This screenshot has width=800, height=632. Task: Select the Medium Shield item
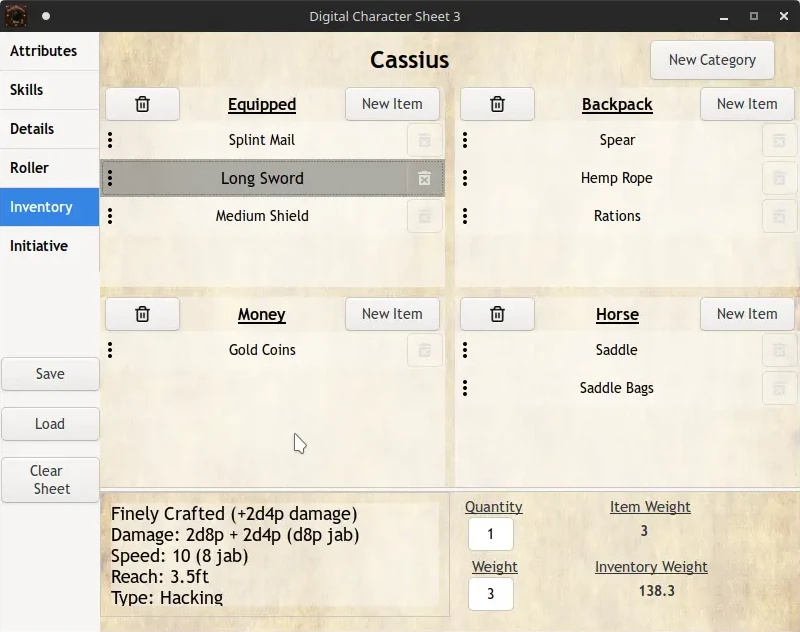point(262,216)
